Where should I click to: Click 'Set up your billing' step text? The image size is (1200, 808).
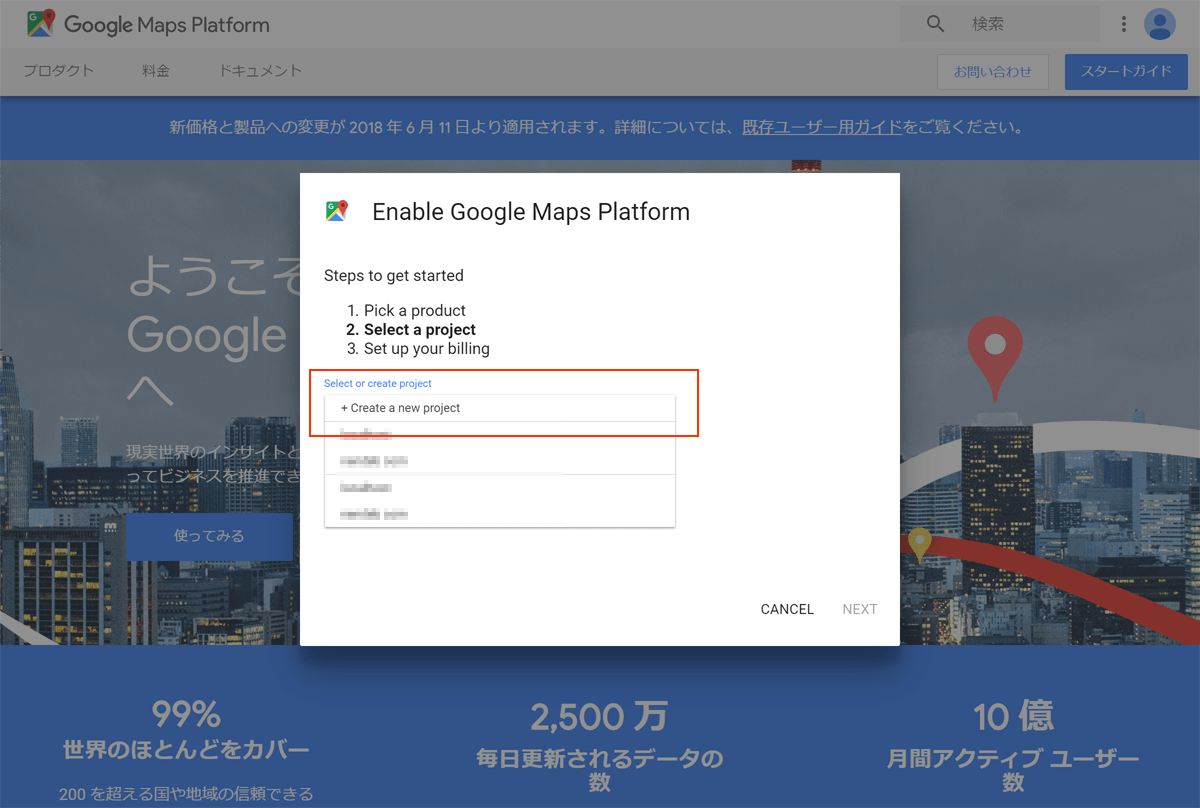(427, 349)
